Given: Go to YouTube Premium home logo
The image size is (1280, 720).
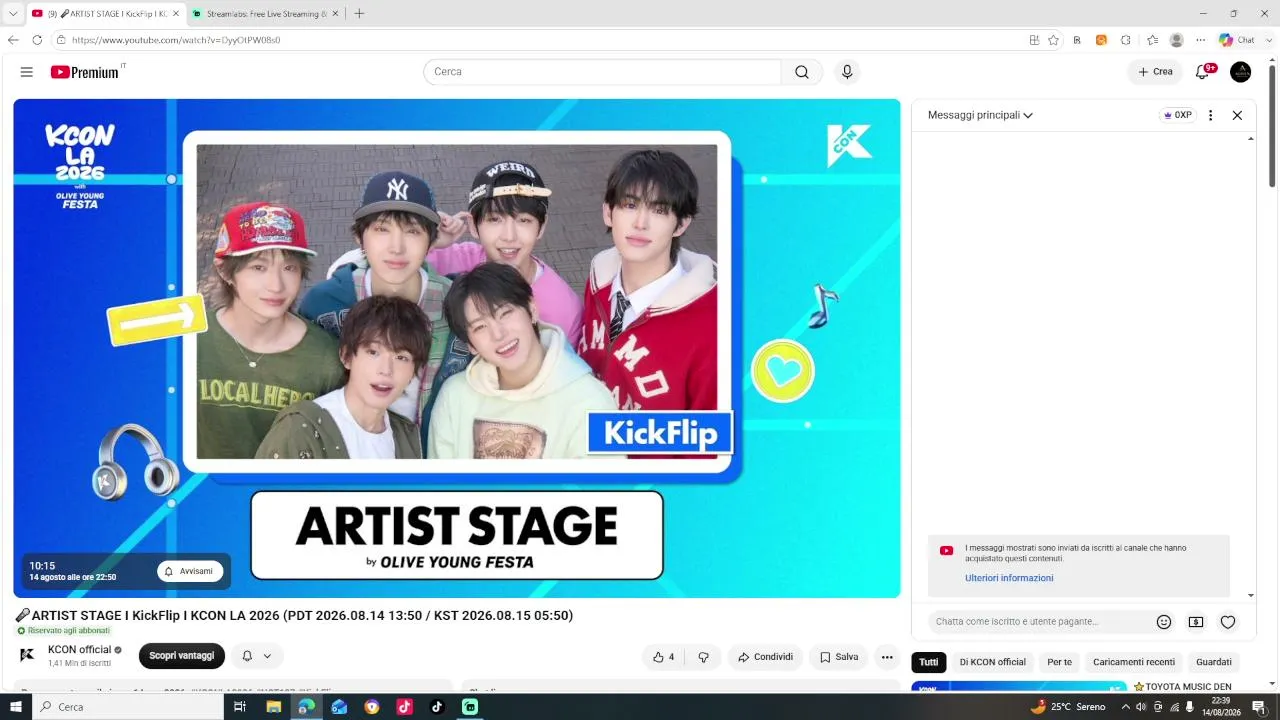Looking at the screenshot, I should pyautogui.click(x=85, y=72).
